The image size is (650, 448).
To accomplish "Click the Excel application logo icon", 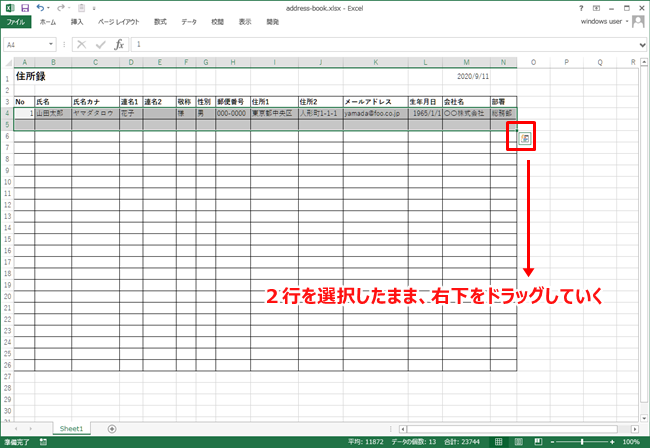I will 10,8.
